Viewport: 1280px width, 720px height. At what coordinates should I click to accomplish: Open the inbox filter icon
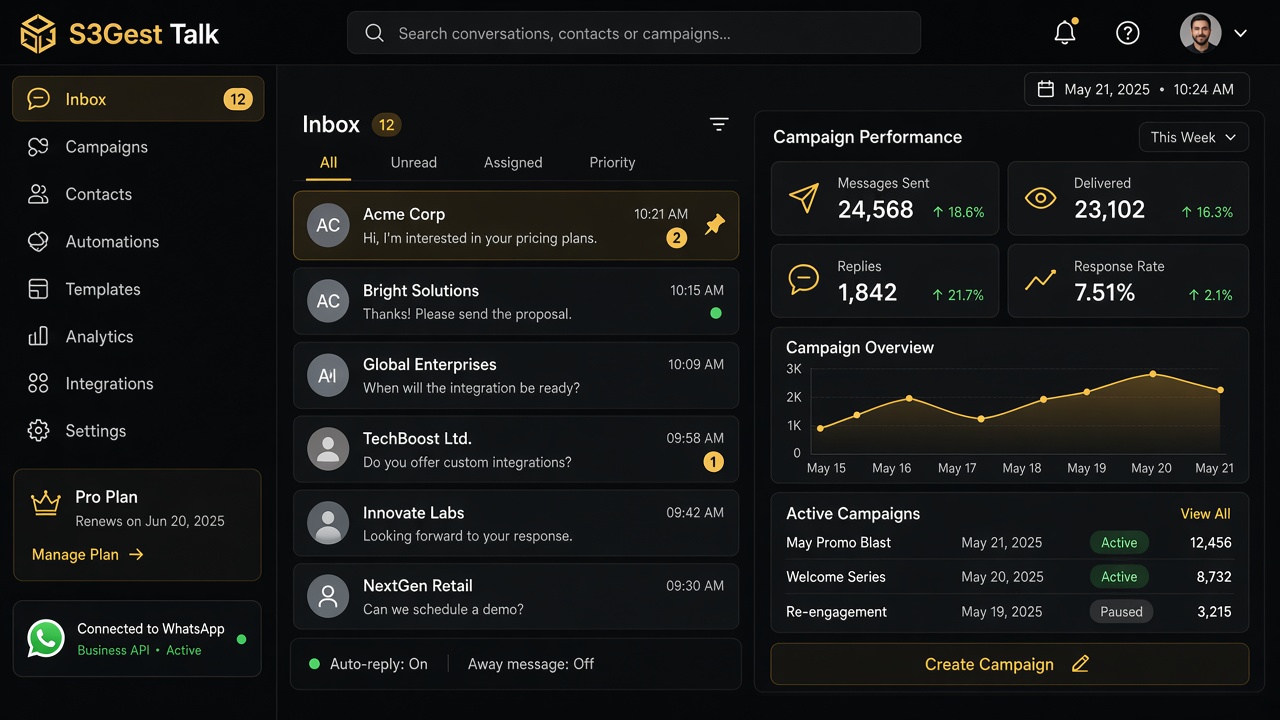719,124
